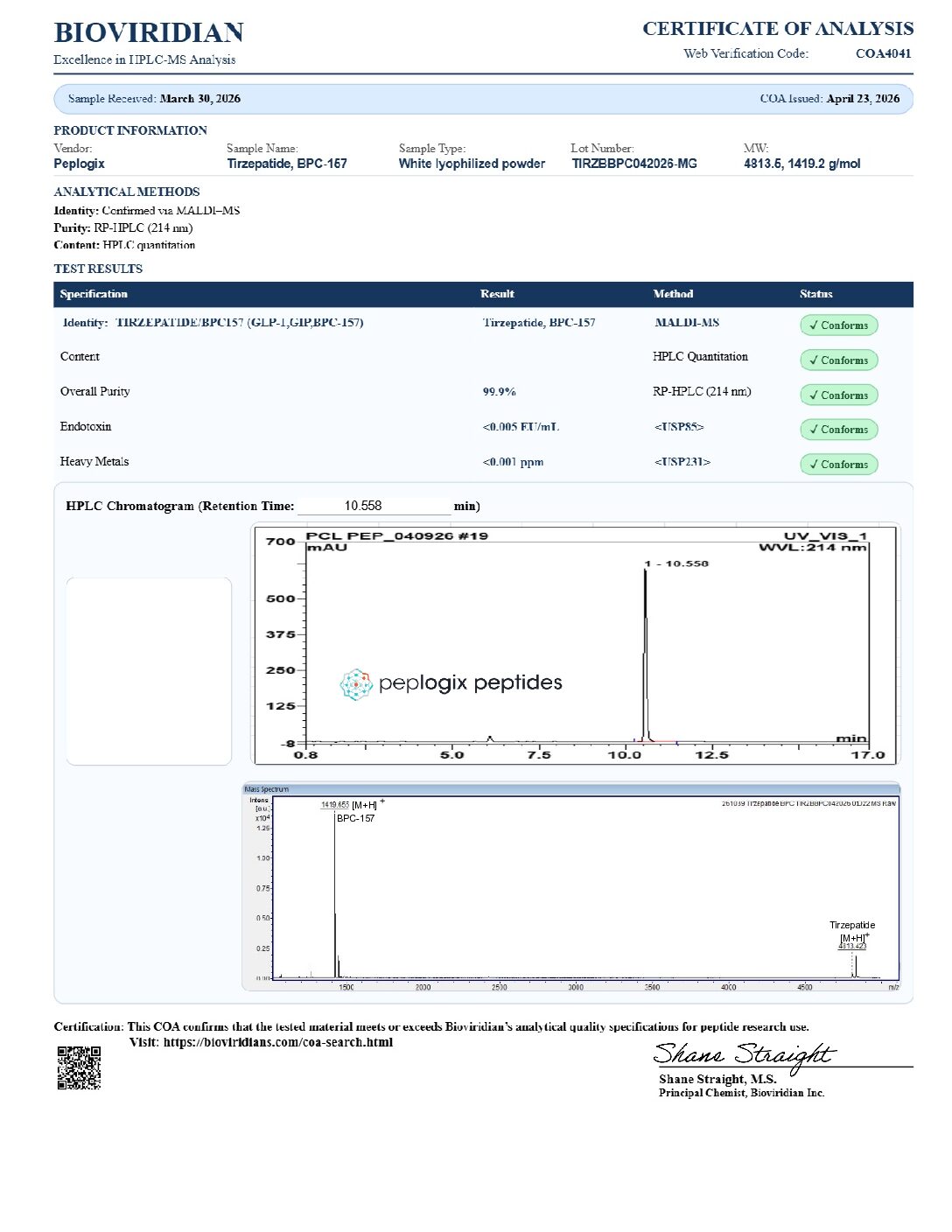Click the Method column header

673,294
